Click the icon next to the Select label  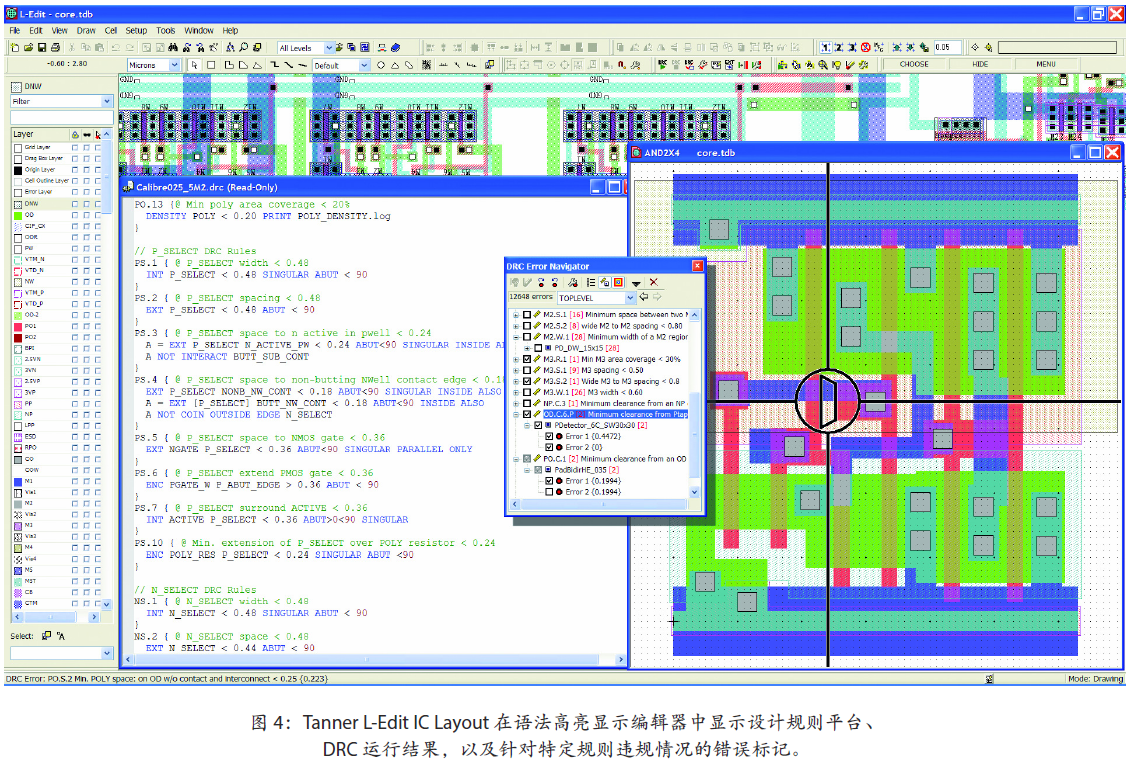tap(47, 635)
